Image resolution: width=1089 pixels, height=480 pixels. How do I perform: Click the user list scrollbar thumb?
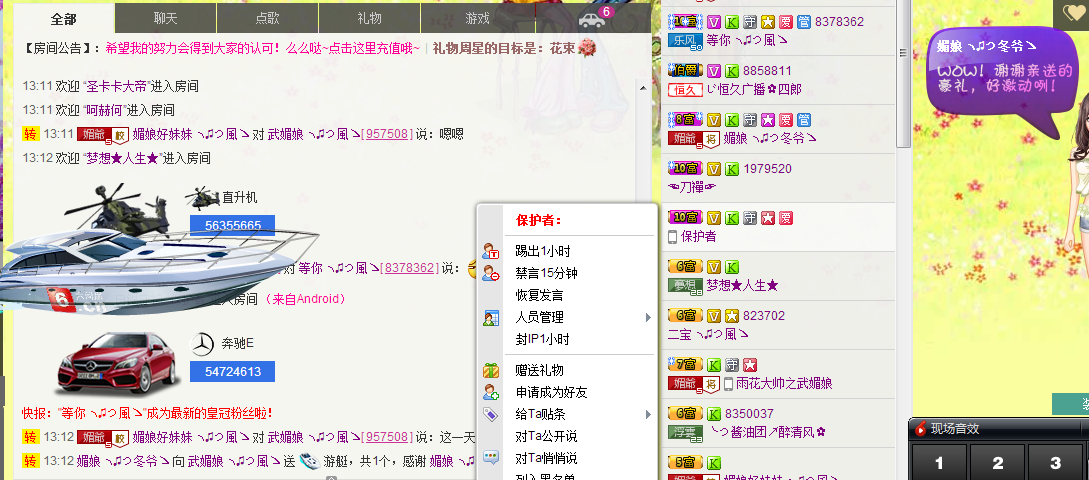[x=903, y=76]
